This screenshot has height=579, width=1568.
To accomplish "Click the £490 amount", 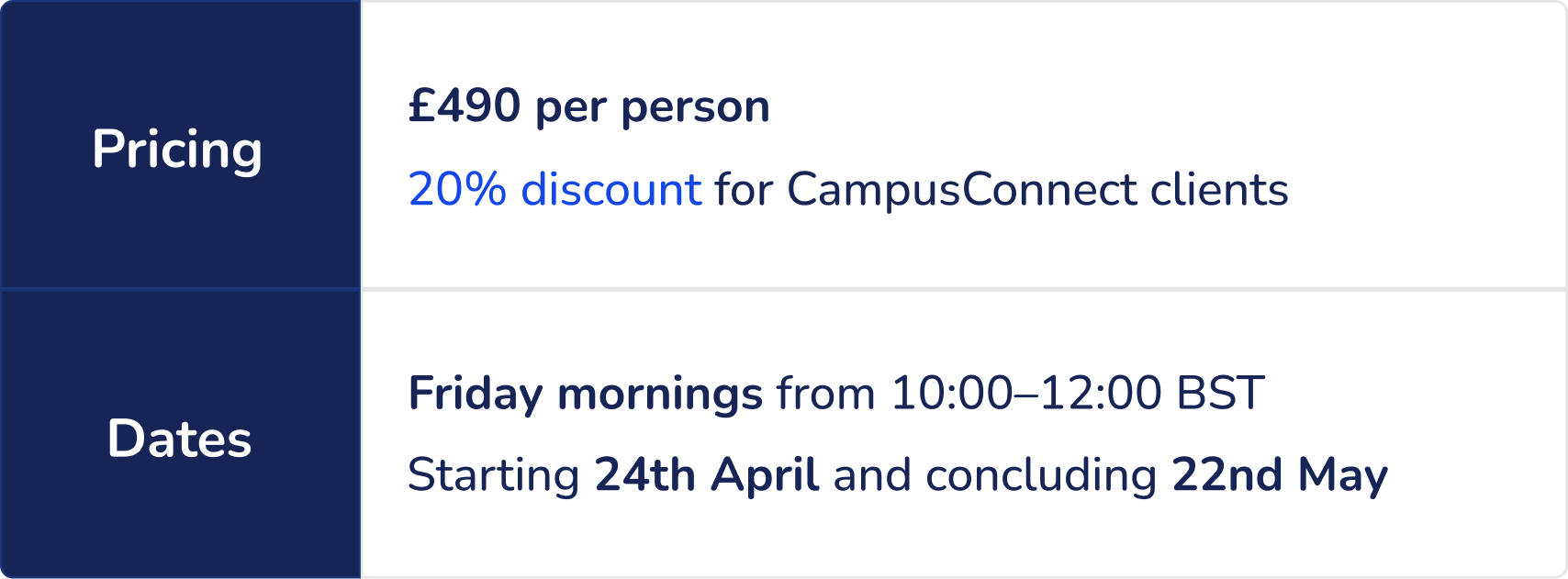I will point(465,106).
